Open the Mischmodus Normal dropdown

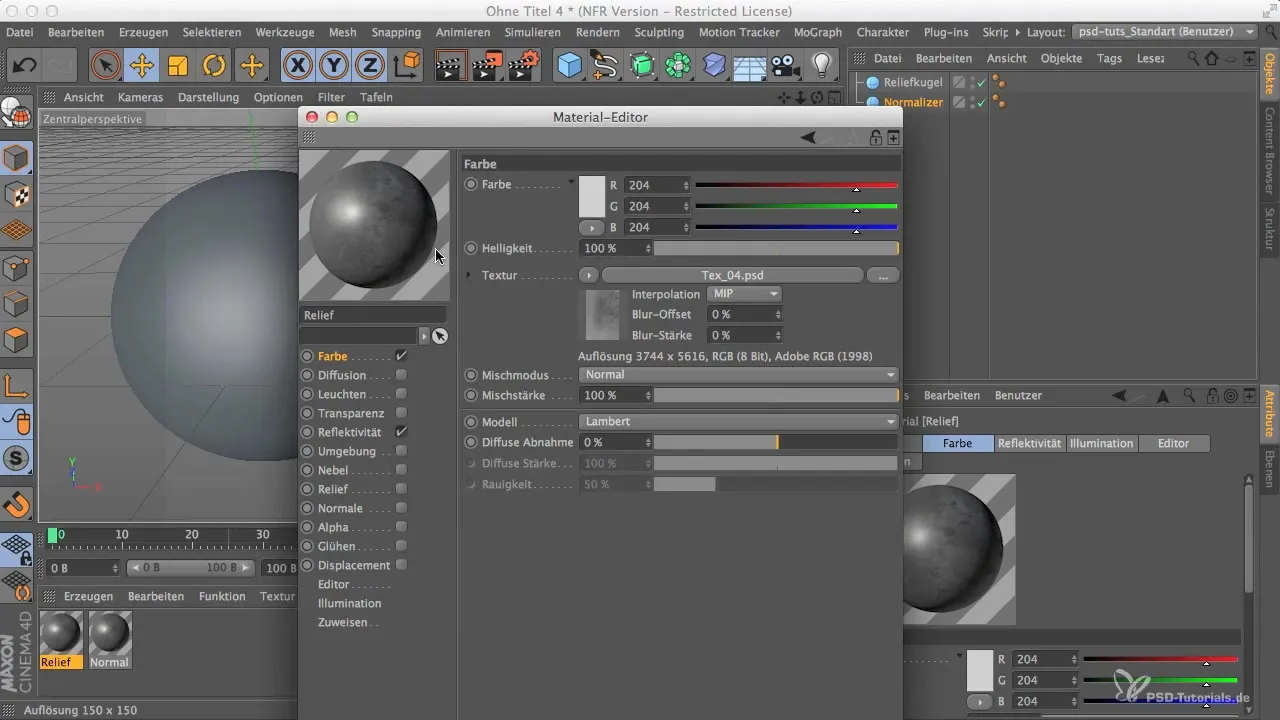pyautogui.click(x=739, y=375)
